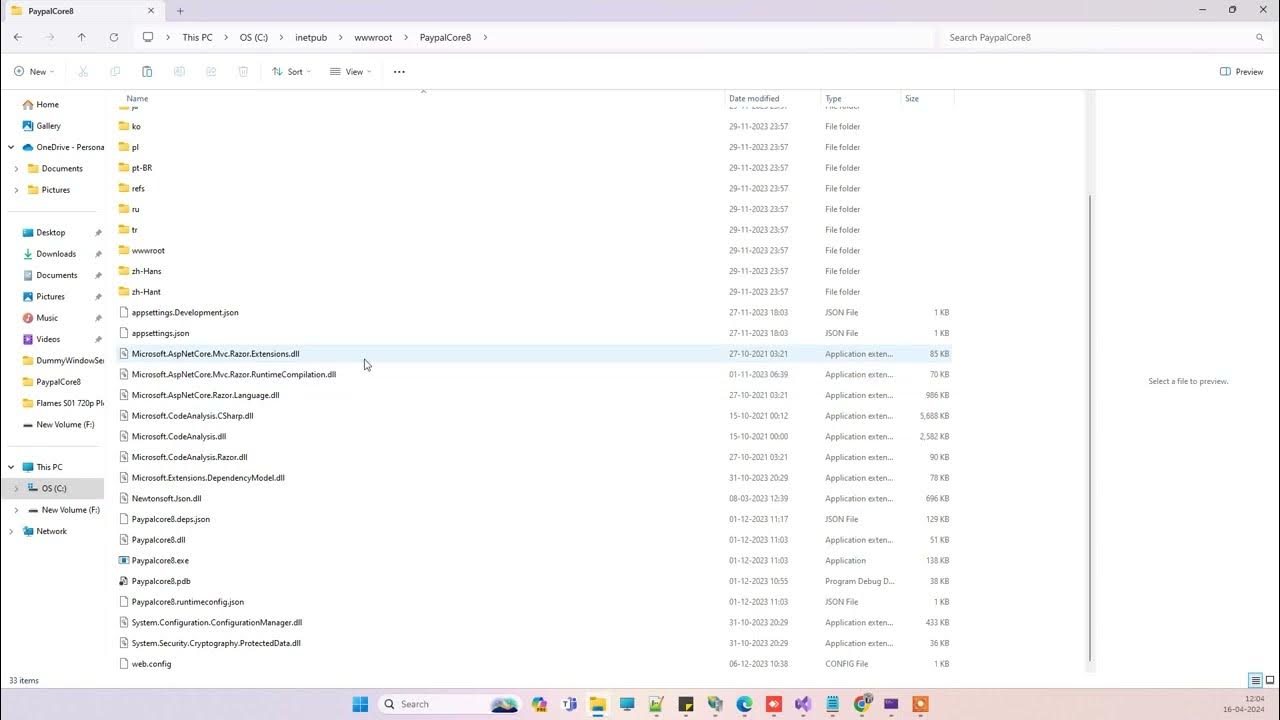Image resolution: width=1280 pixels, height=720 pixels.
Task: Expand the OneDrive - Personal tree node
Action: pos(11,147)
